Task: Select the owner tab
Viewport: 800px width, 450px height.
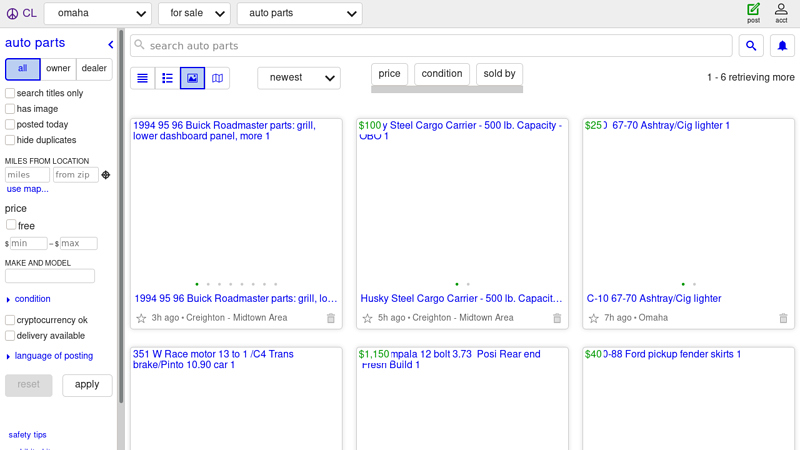Action: [58, 69]
